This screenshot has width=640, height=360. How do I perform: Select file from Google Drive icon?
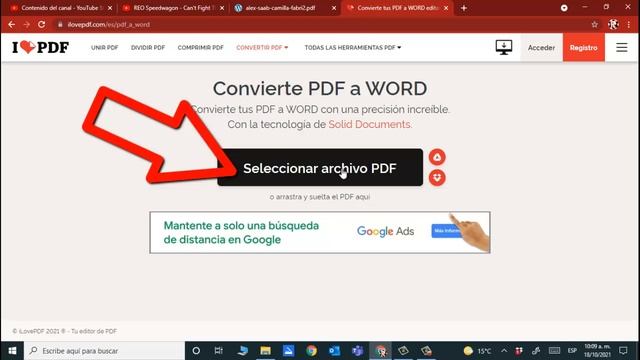pos(437,157)
